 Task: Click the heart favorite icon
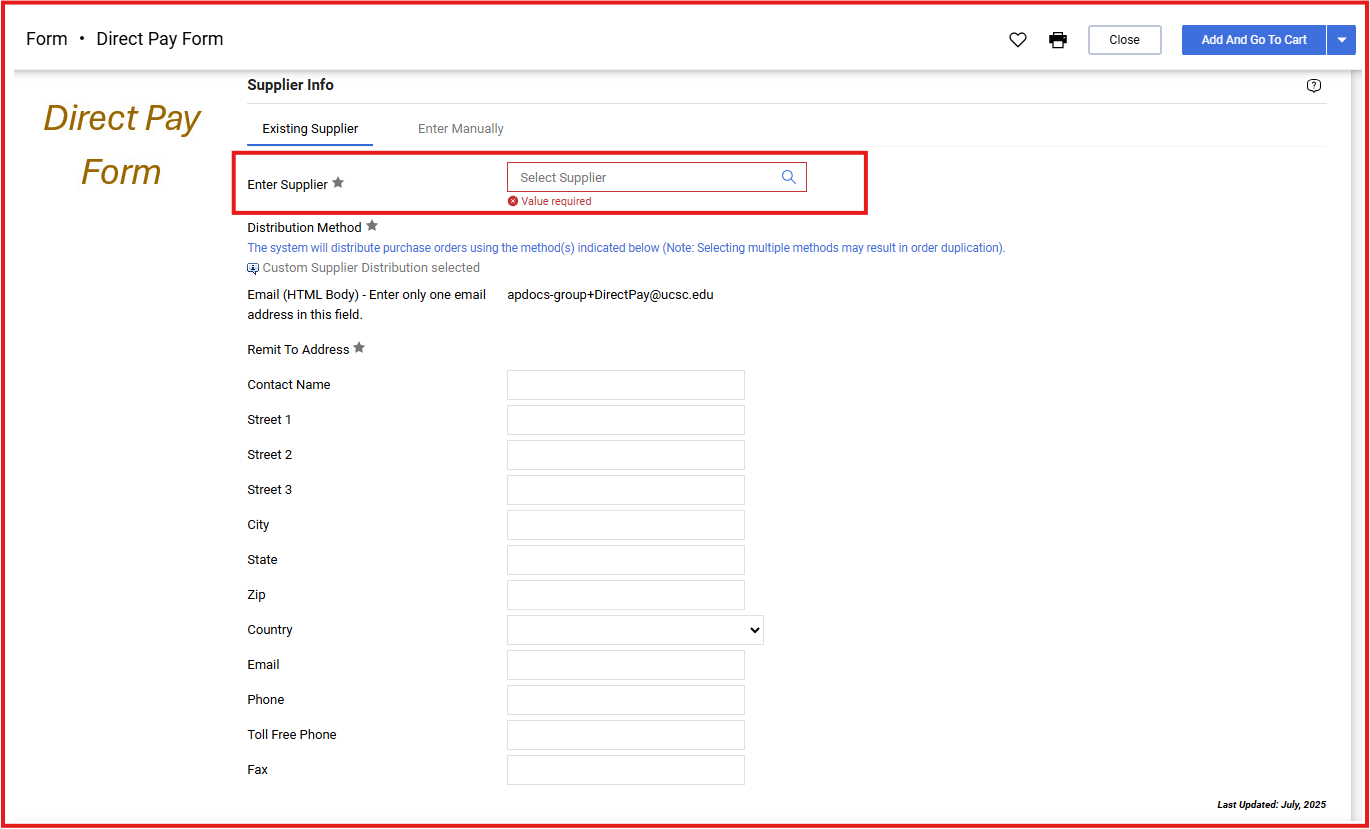pos(1018,40)
